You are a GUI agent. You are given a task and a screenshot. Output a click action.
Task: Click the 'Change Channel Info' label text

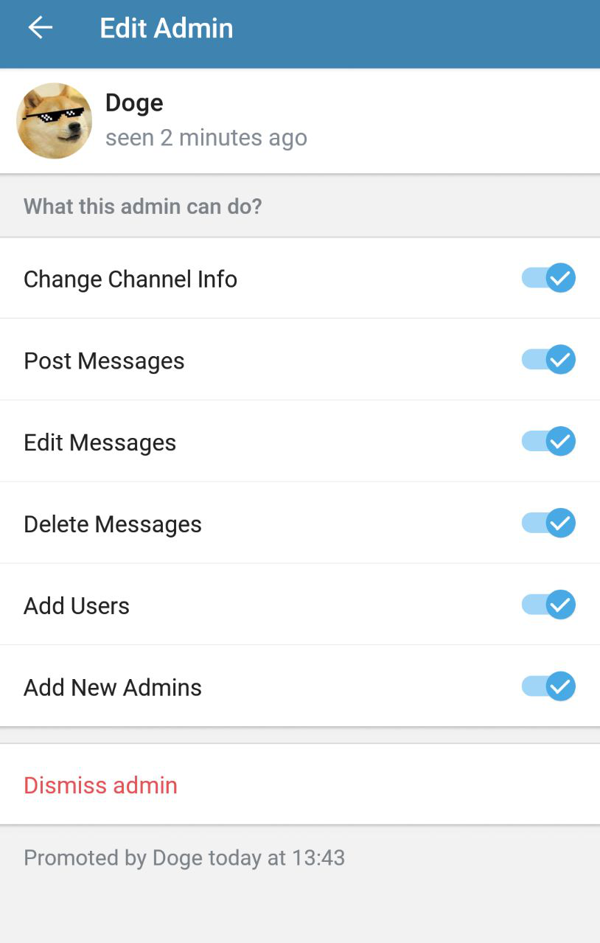coord(130,279)
